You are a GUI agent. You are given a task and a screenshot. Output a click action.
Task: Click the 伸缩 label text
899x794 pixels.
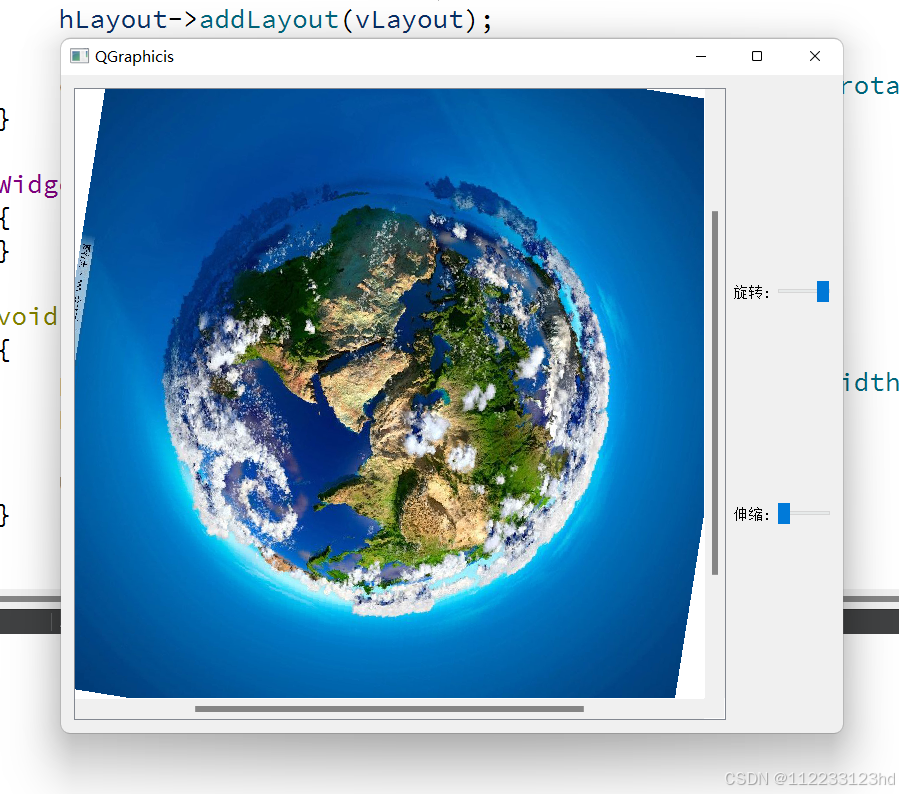coord(751,514)
